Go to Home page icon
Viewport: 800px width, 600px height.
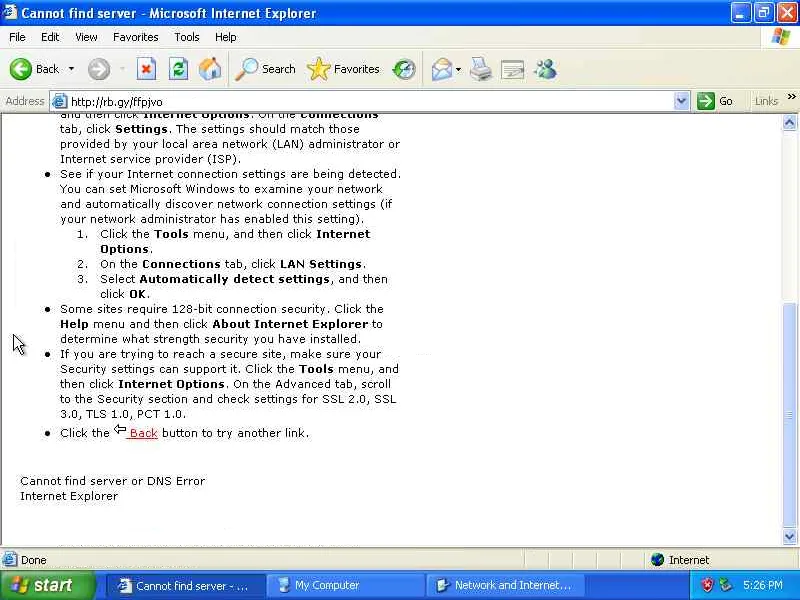tap(210, 69)
